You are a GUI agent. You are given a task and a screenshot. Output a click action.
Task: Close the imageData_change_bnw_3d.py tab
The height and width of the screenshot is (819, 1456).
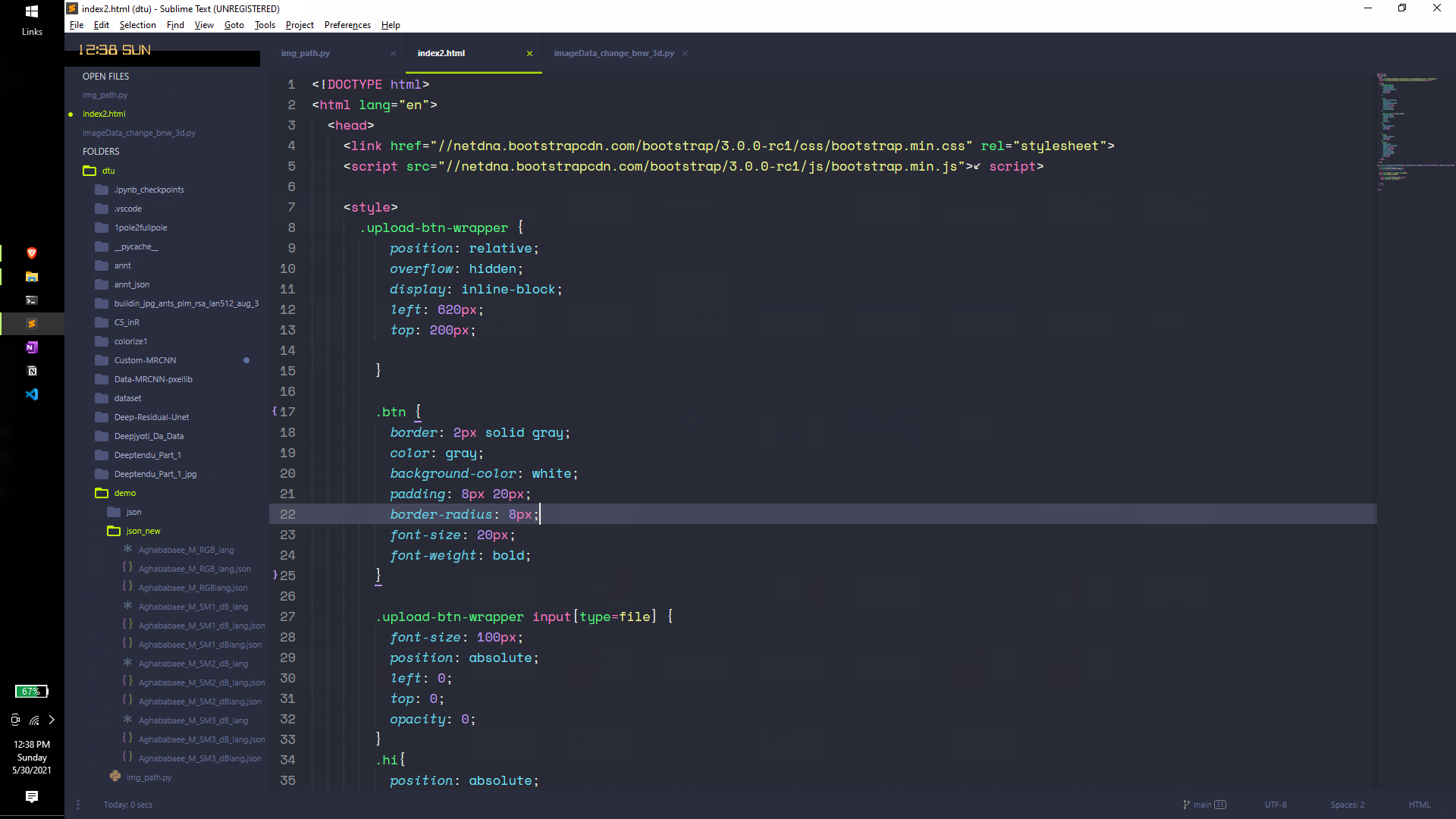pos(685,53)
